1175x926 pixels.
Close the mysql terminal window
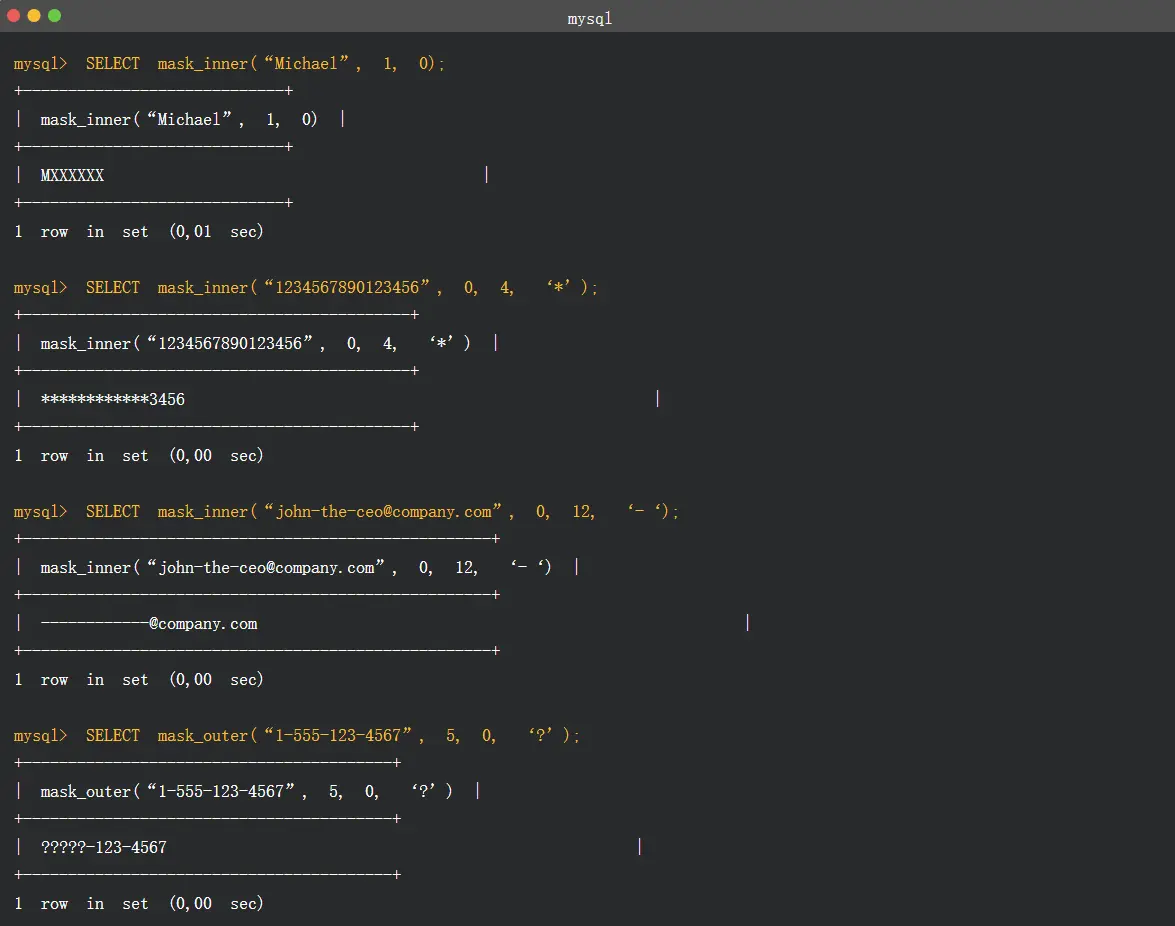point(14,15)
